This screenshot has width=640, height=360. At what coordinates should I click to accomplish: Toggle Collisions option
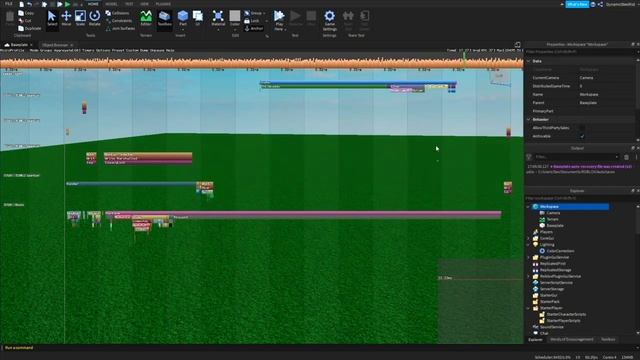click(117, 13)
